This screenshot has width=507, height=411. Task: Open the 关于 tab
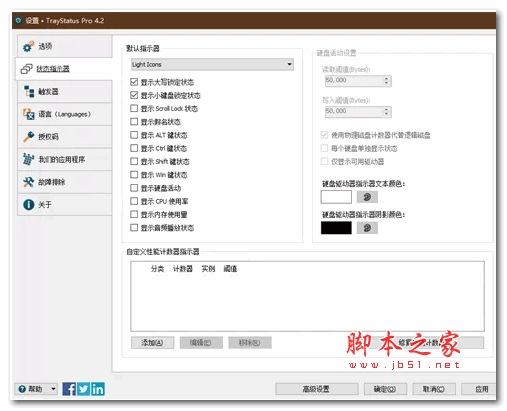(65, 204)
